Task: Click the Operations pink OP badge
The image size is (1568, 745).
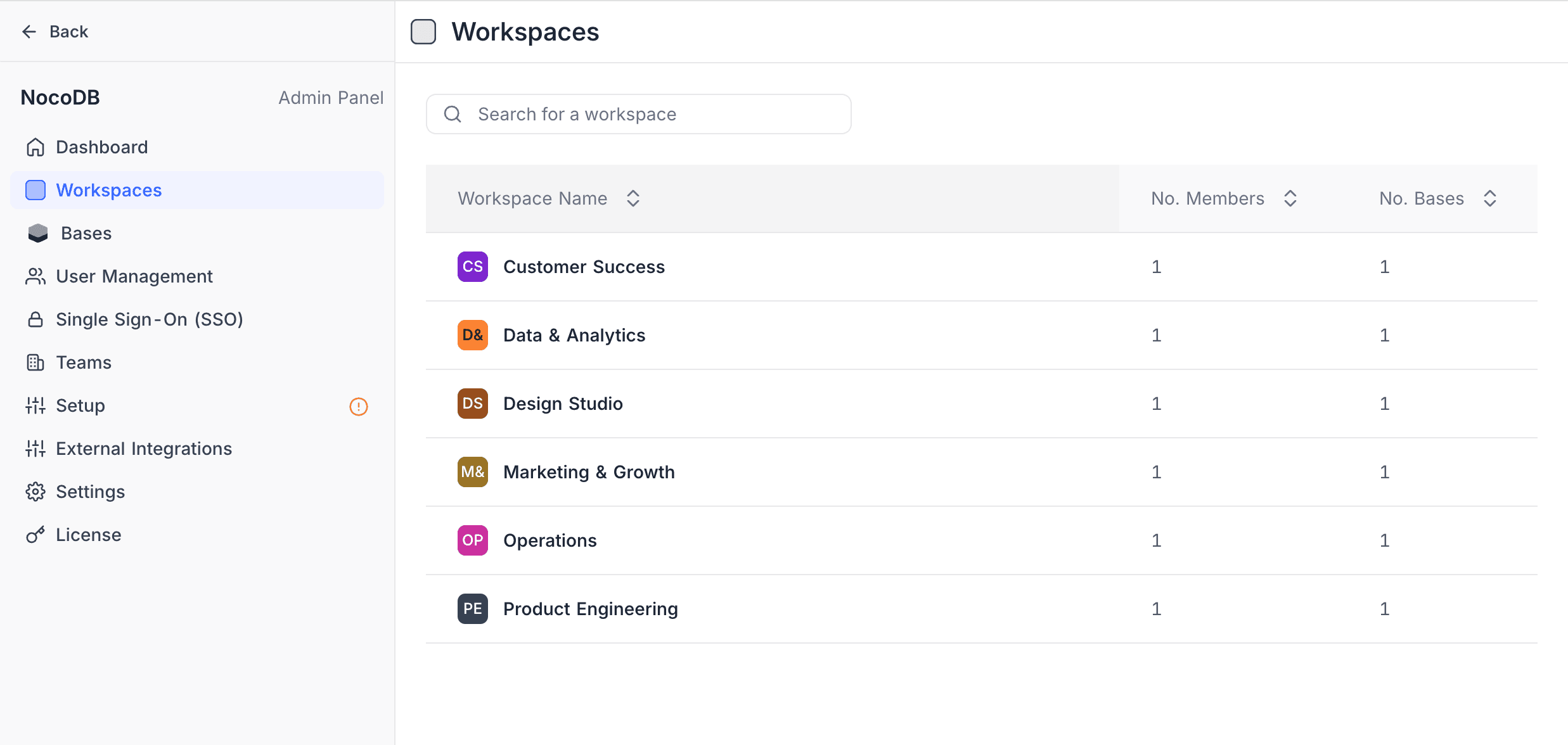Action: (472, 540)
